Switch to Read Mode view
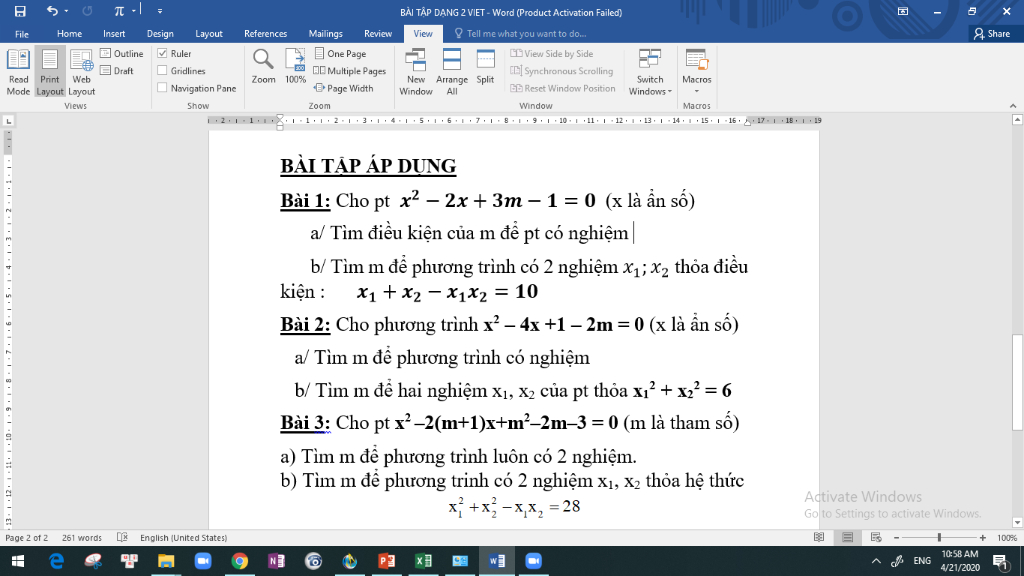The height and width of the screenshot is (576, 1024). (x=18, y=72)
